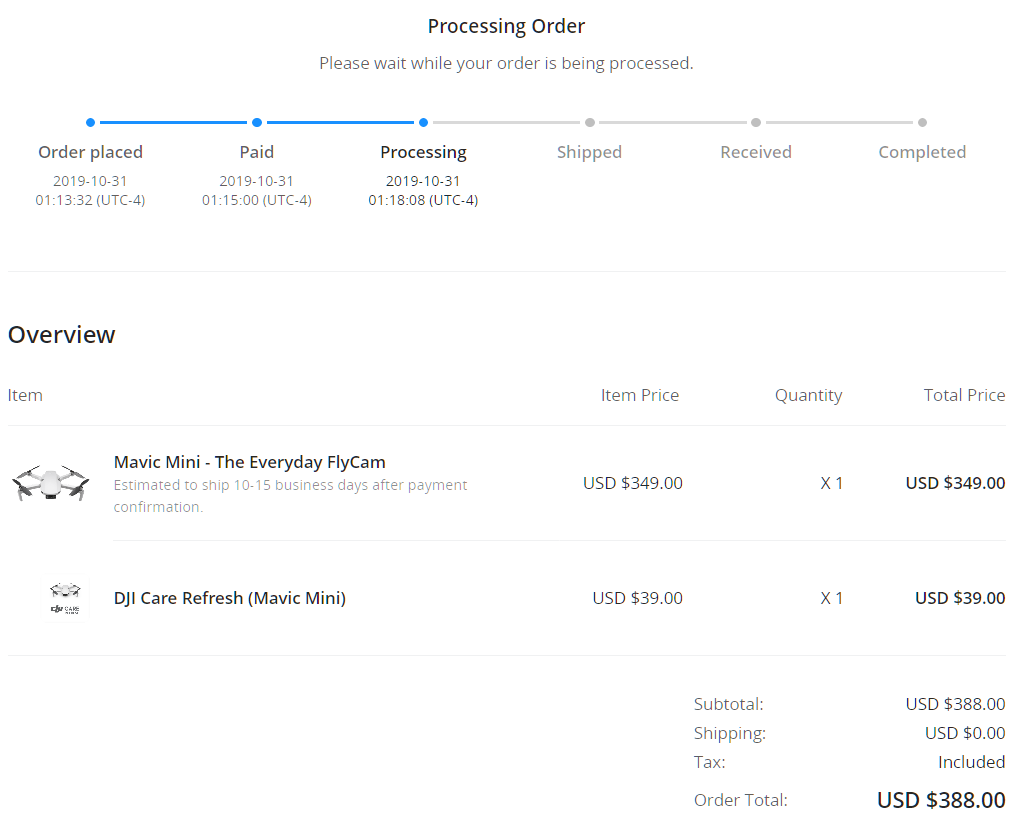1027x830 pixels.
Task: Click the Quantity column header
Action: tap(809, 396)
